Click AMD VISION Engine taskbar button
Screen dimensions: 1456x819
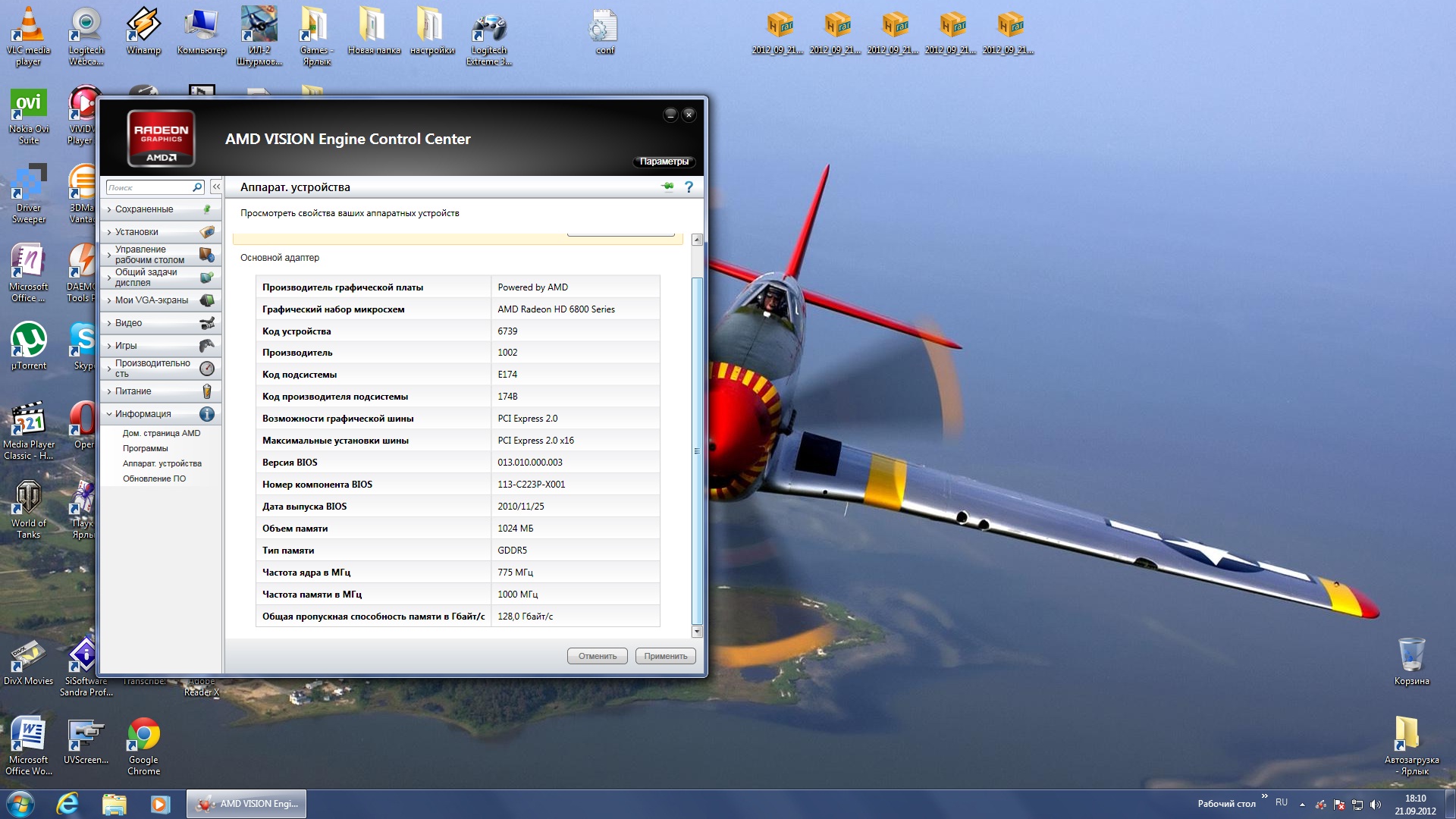click(x=246, y=804)
